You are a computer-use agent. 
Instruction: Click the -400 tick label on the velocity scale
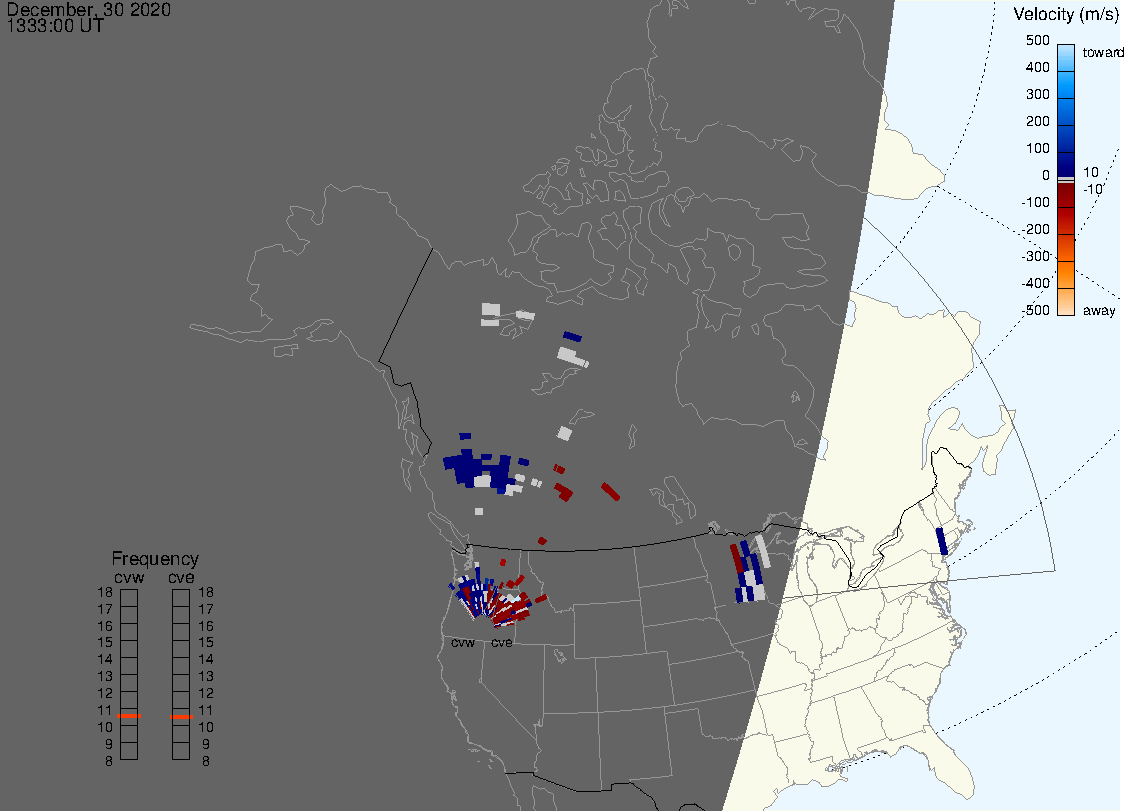(x=1036, y=283)
